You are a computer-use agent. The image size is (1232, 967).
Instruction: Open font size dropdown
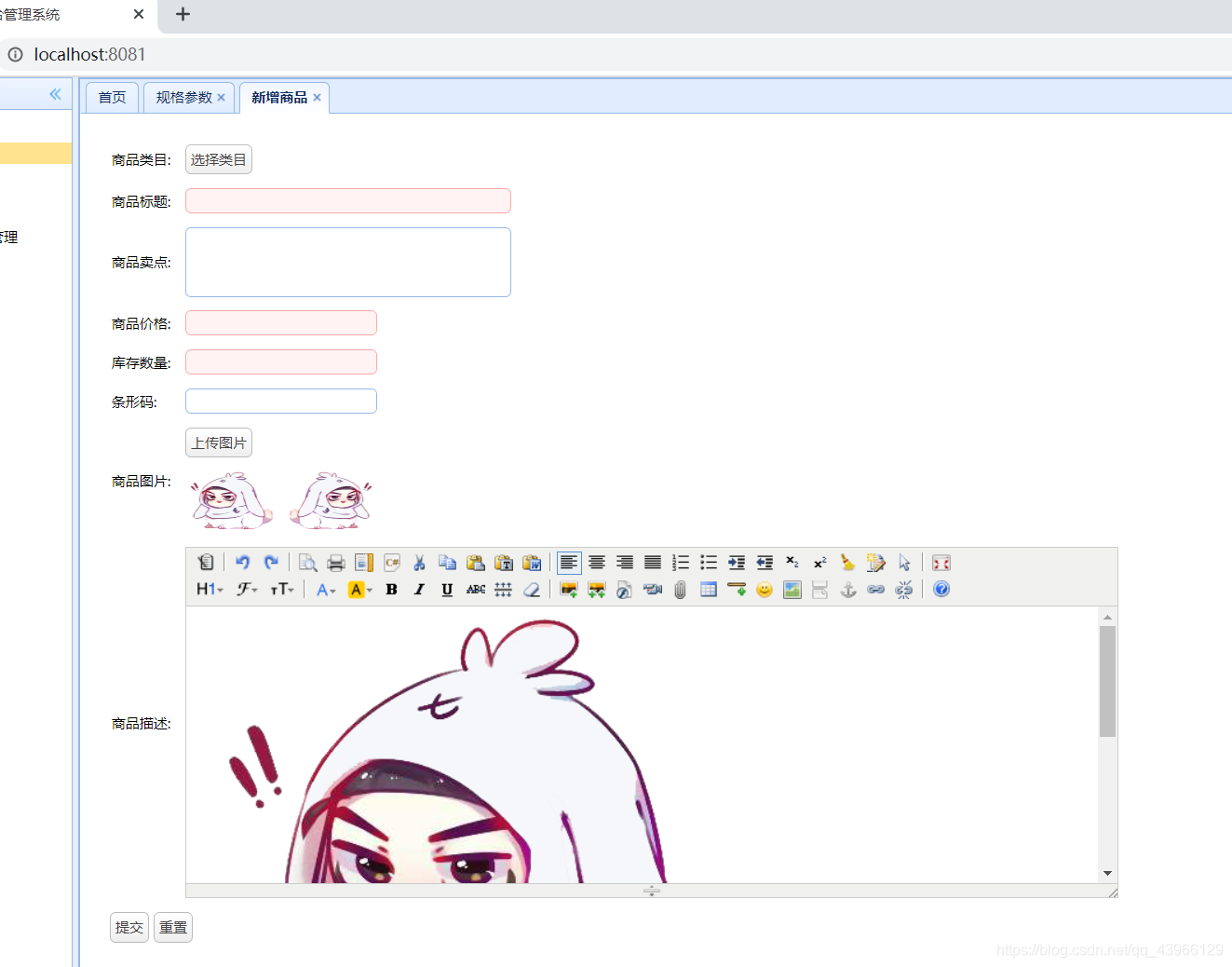click(x=282, y=589)
